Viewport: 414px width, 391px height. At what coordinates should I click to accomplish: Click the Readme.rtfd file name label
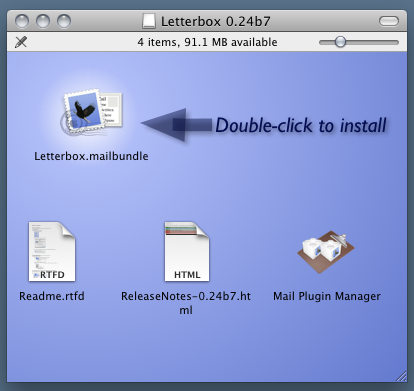tap(52, 296)
